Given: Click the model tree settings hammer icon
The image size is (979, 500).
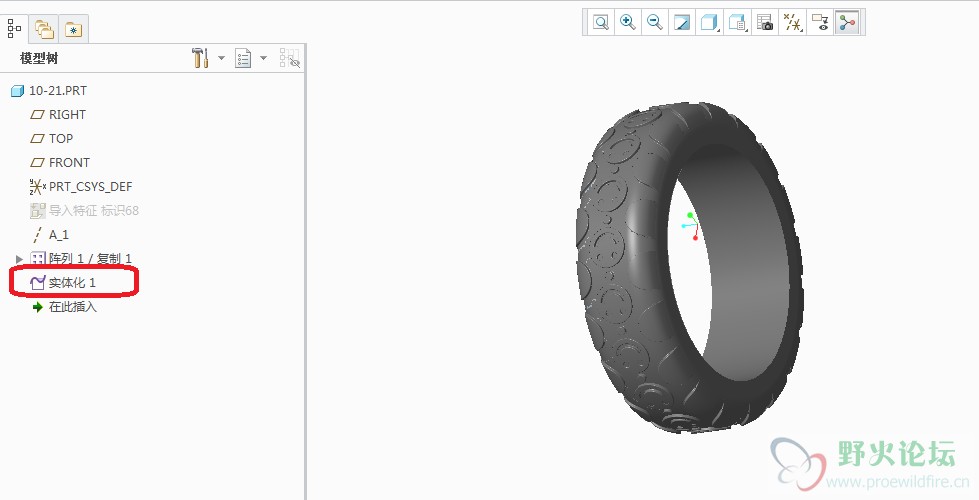Looking at the screenshot, I should click(200, 58).
